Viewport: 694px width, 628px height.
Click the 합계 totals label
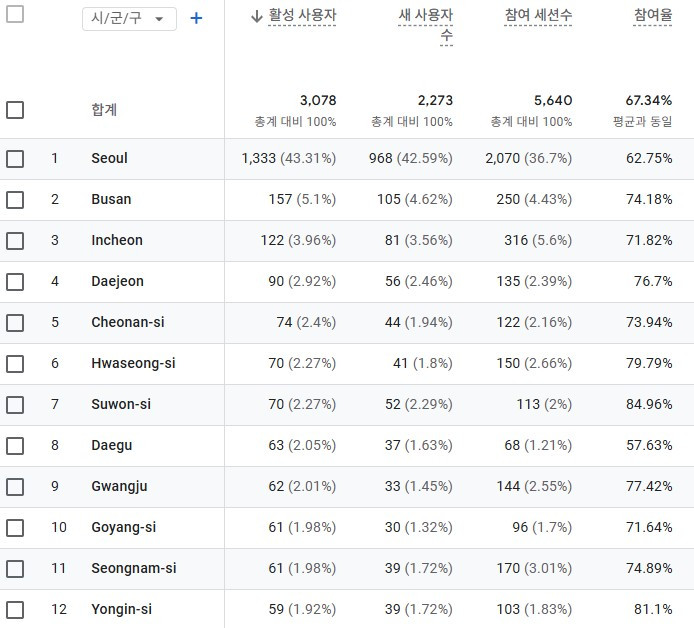(x=104, y=109)
